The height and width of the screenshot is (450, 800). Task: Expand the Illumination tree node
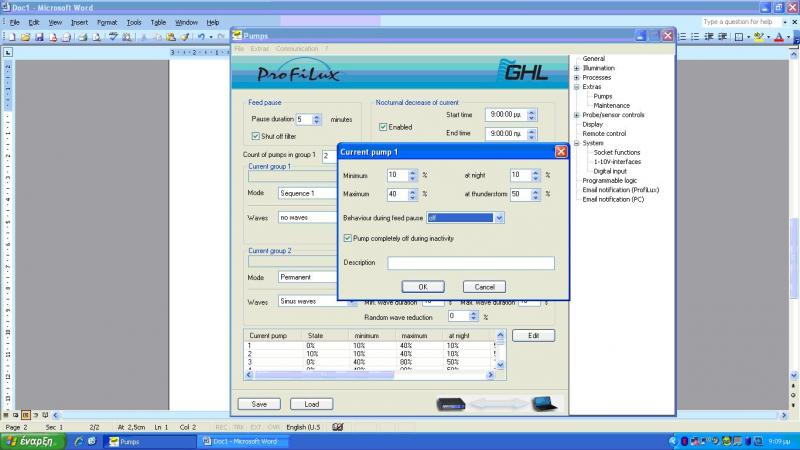coord(577,68)
